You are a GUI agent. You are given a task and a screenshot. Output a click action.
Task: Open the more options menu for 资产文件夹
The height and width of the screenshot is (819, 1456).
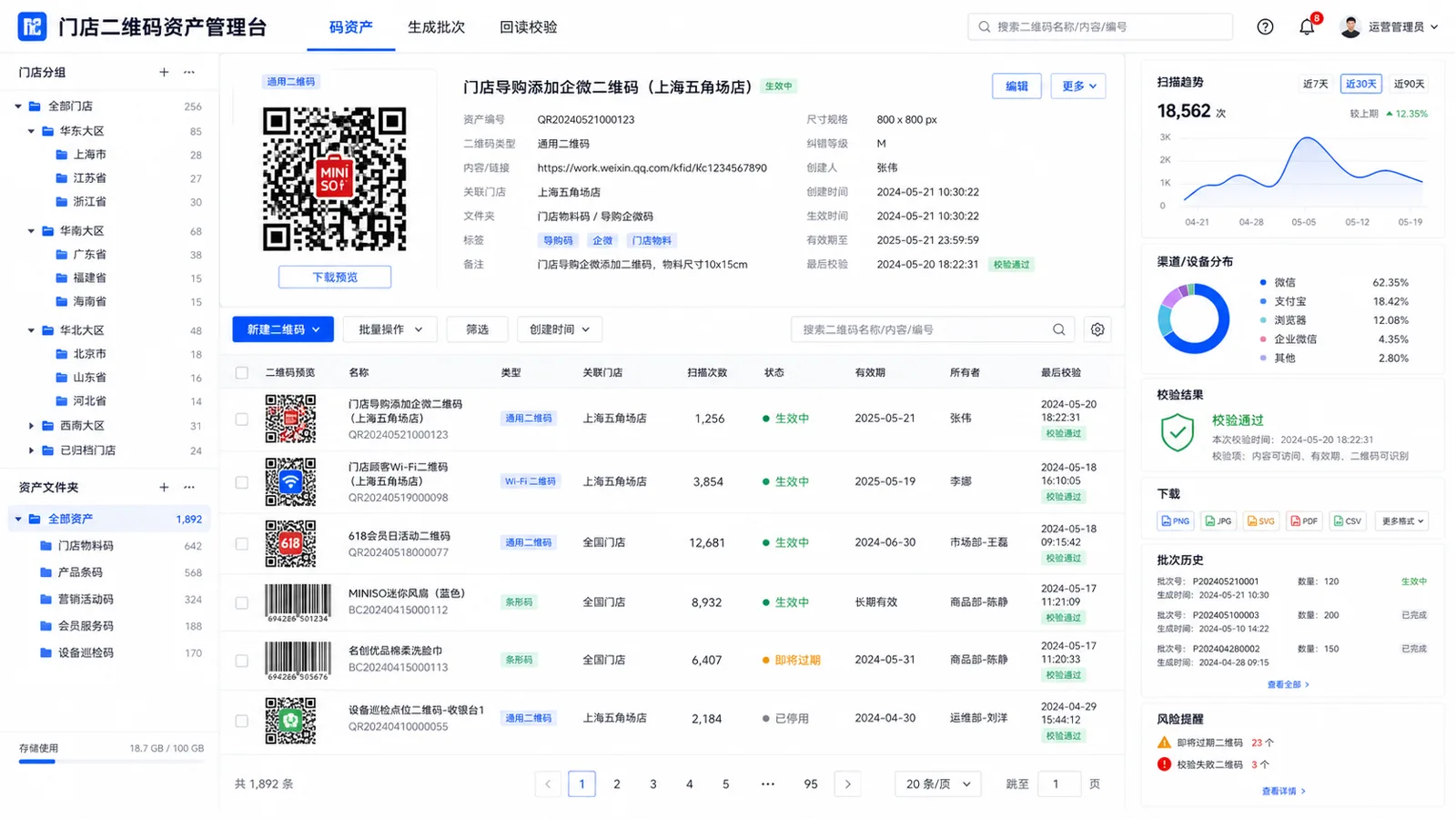[x=189, y=487]
